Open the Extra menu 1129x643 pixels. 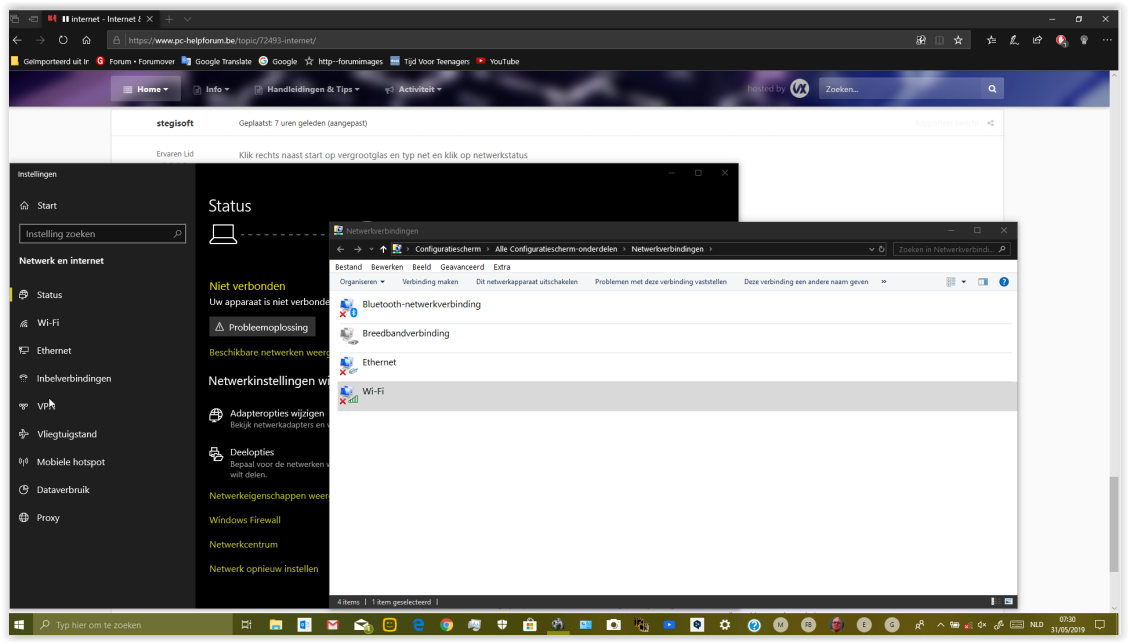502,267
